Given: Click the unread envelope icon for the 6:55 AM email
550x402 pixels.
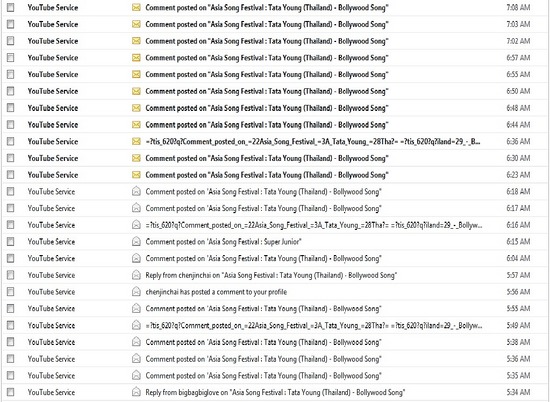Looking at the screenshot, I should [x=136, y=74].
